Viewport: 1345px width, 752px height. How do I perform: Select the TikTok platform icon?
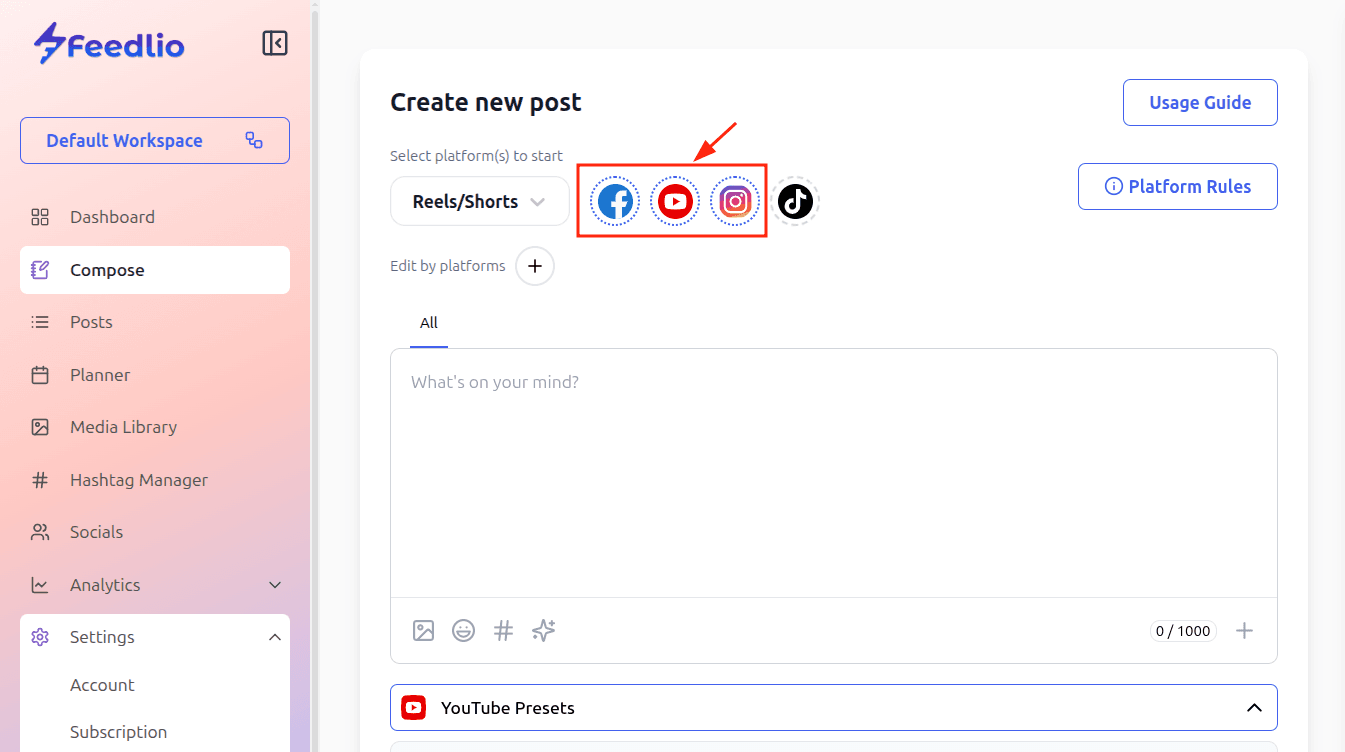point(795,202)
